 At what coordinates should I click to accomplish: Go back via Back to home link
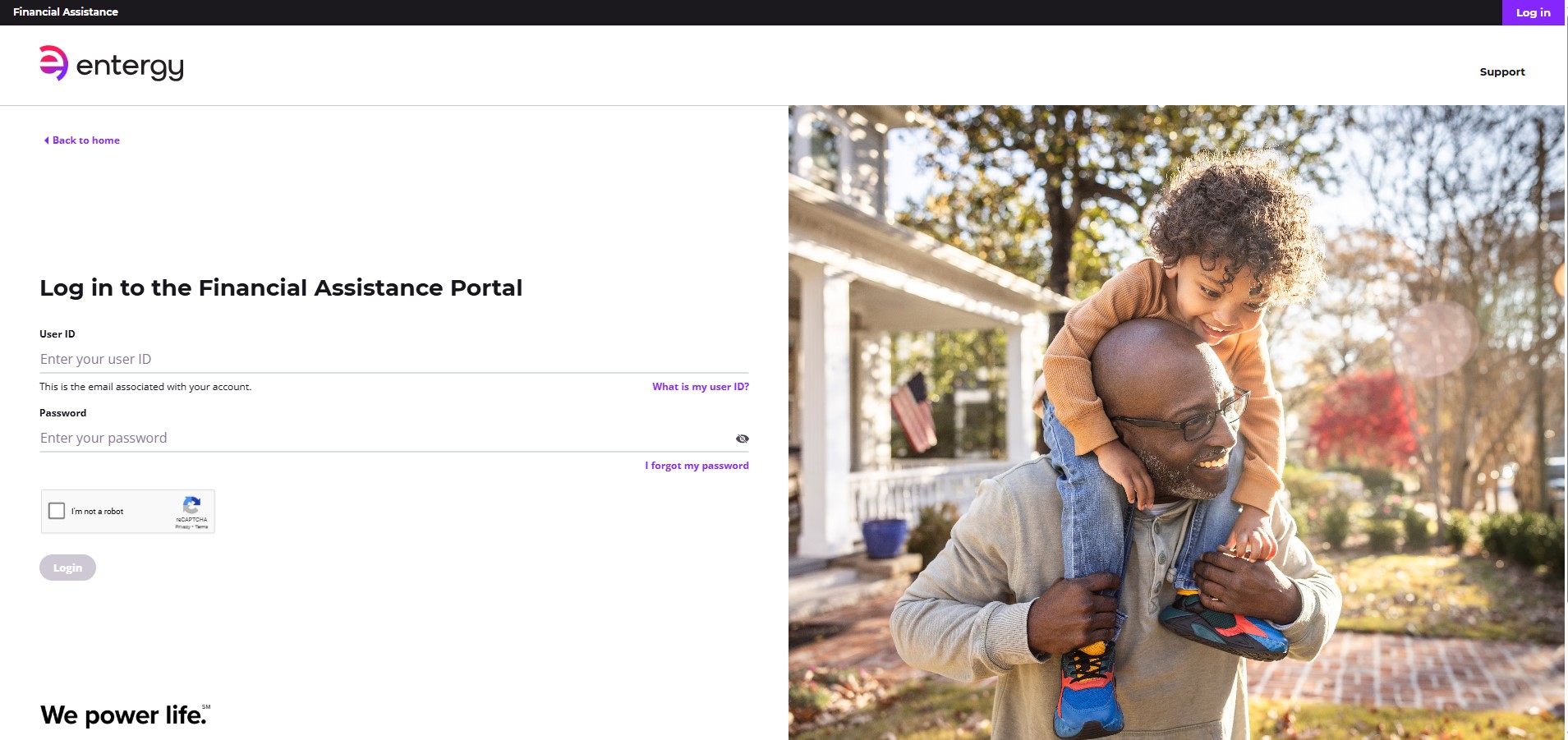pyautogui.click(x=86, y=140)
